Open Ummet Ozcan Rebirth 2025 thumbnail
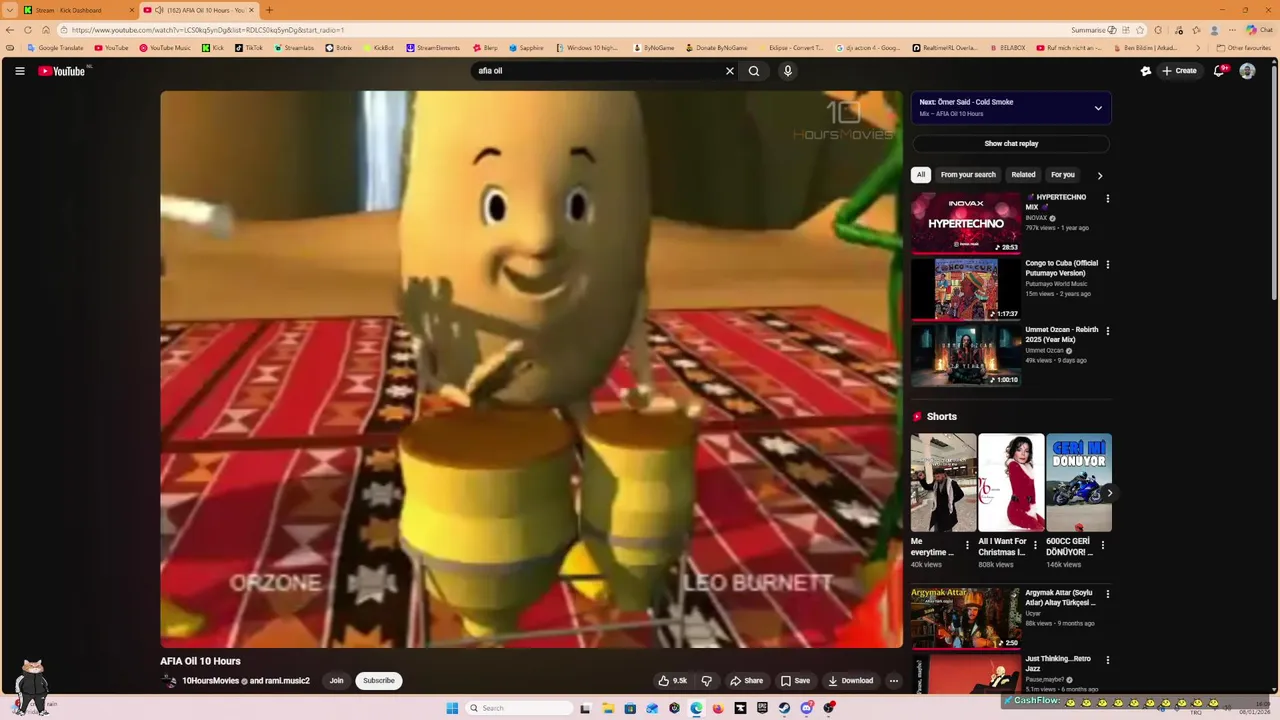1280x720 pixels. click(x=965, y=355)
